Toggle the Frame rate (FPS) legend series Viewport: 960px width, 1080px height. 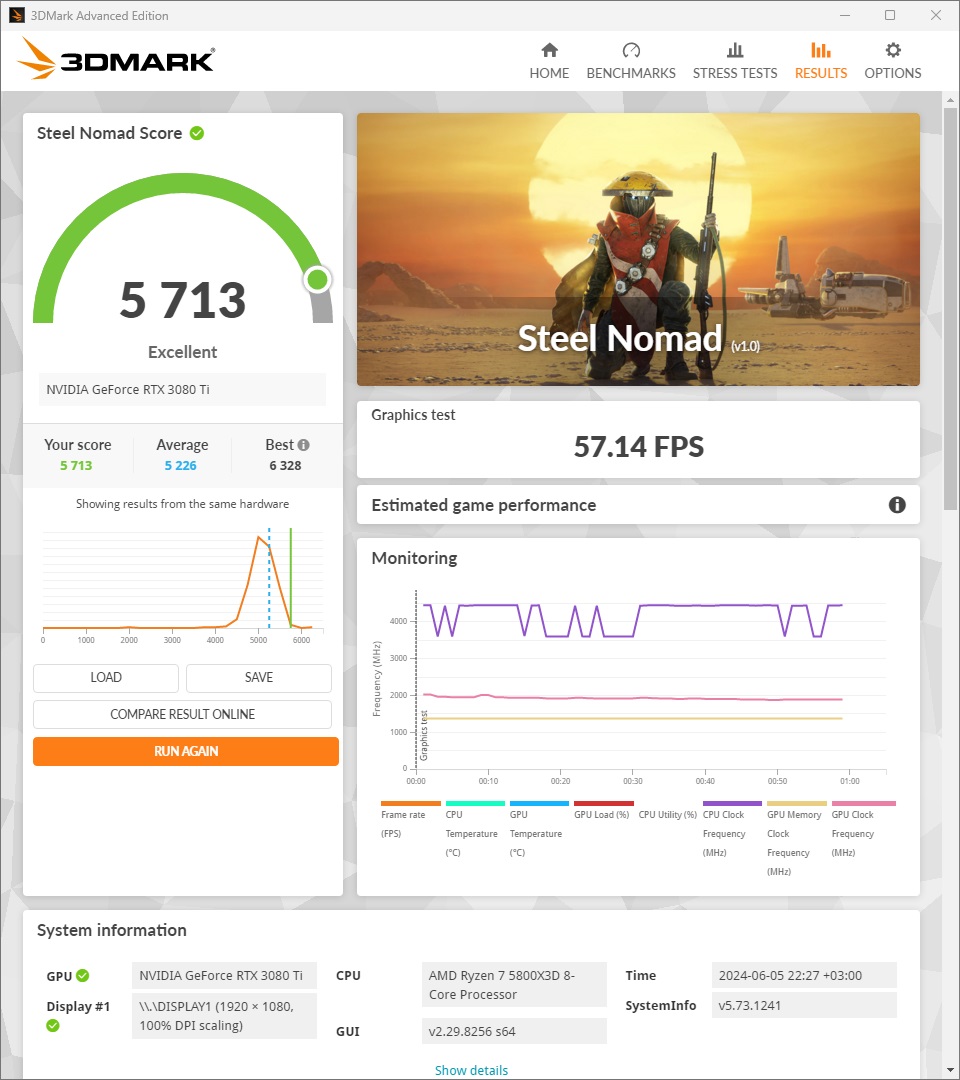(409, 820)
